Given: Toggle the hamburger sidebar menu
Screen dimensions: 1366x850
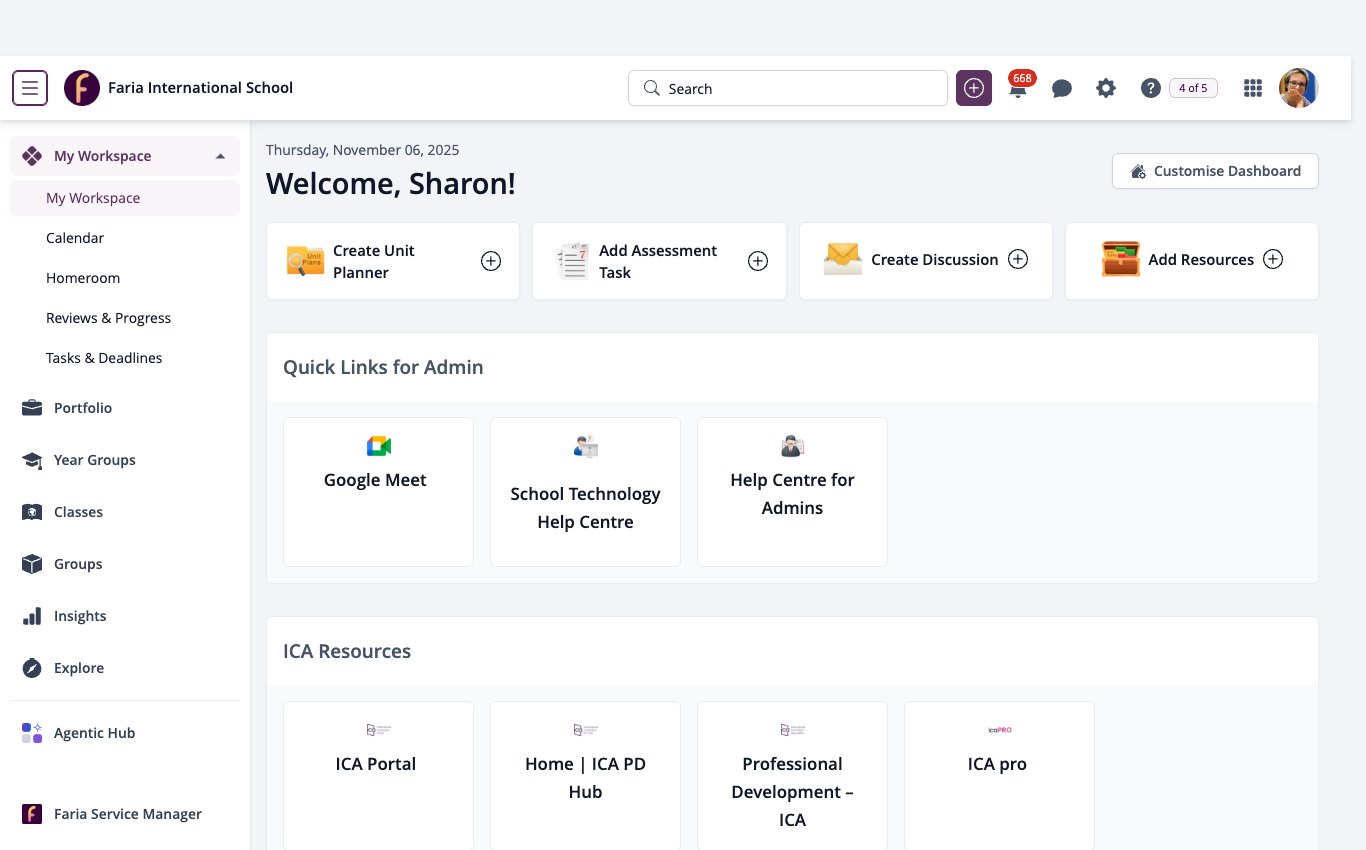Looking at the screenshot, I should 30,88.
